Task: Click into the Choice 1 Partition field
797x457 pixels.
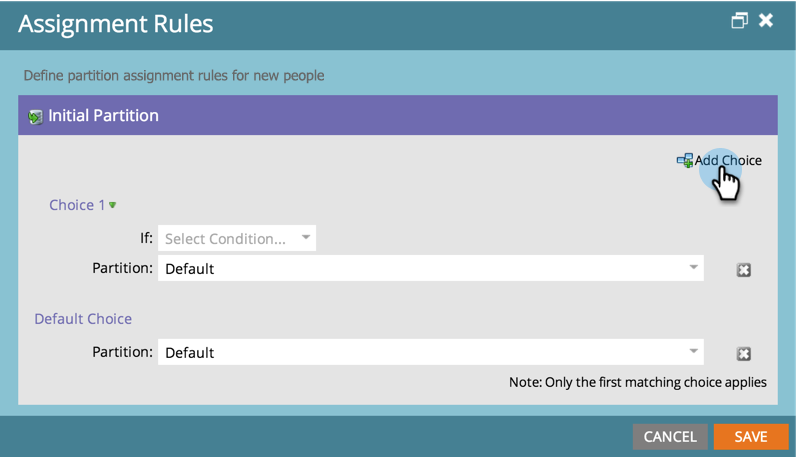Action: click(x=420, y=268)
